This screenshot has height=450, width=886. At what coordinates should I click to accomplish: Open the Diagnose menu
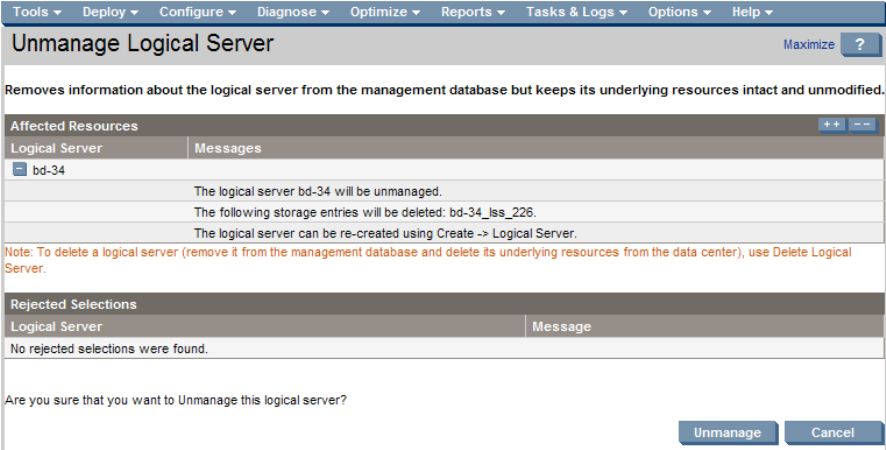point(293,12)
